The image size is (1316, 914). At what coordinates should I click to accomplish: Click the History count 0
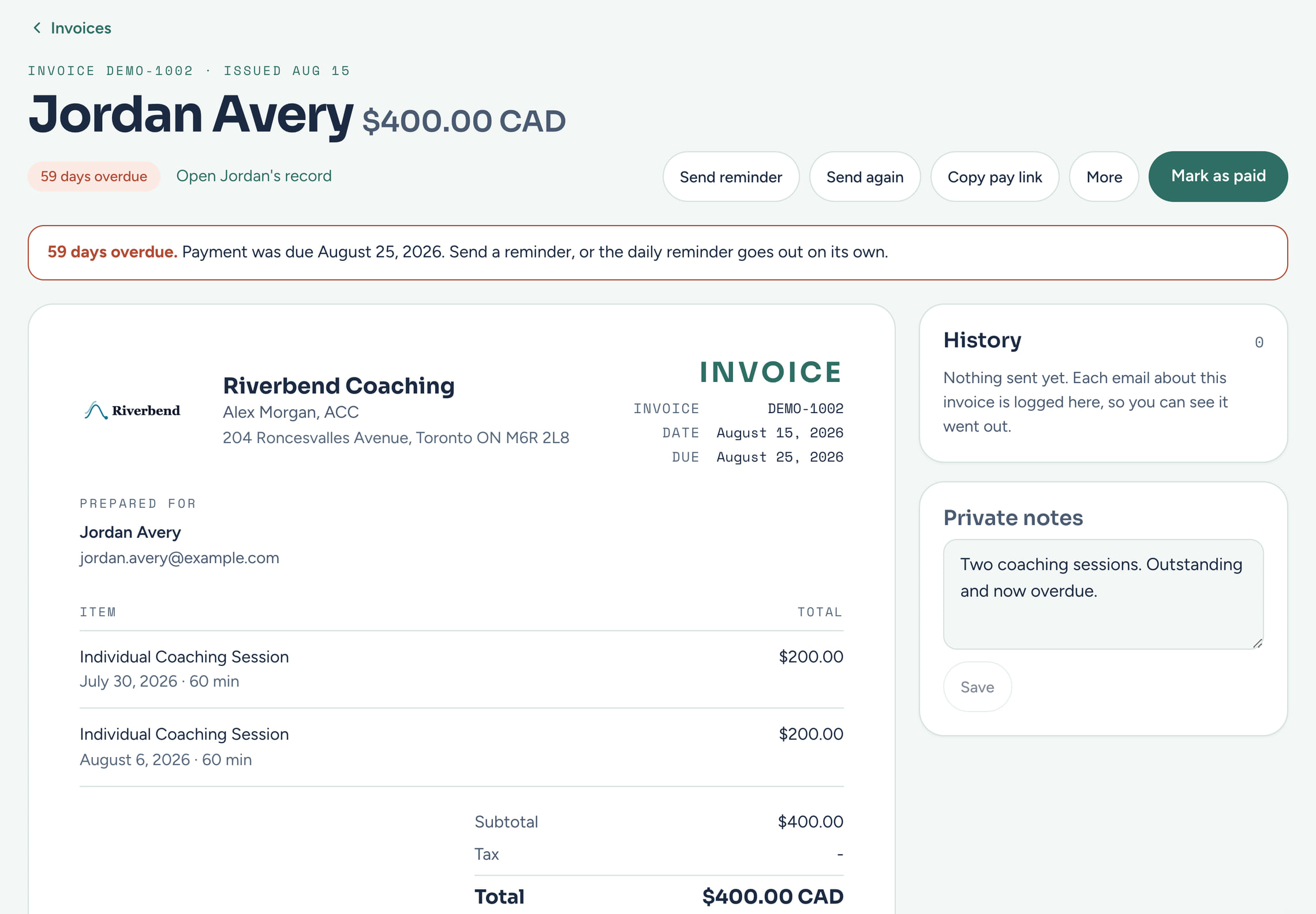tap(1259, 342)
